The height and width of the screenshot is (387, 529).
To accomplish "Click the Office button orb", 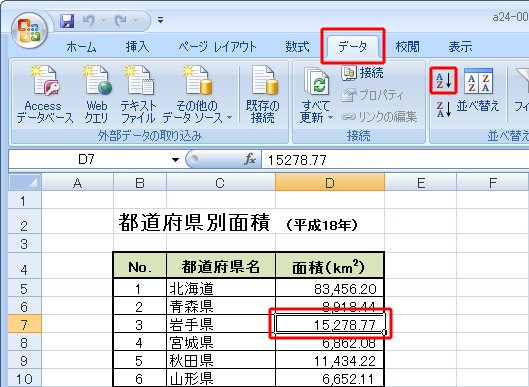I will (29, 30).
